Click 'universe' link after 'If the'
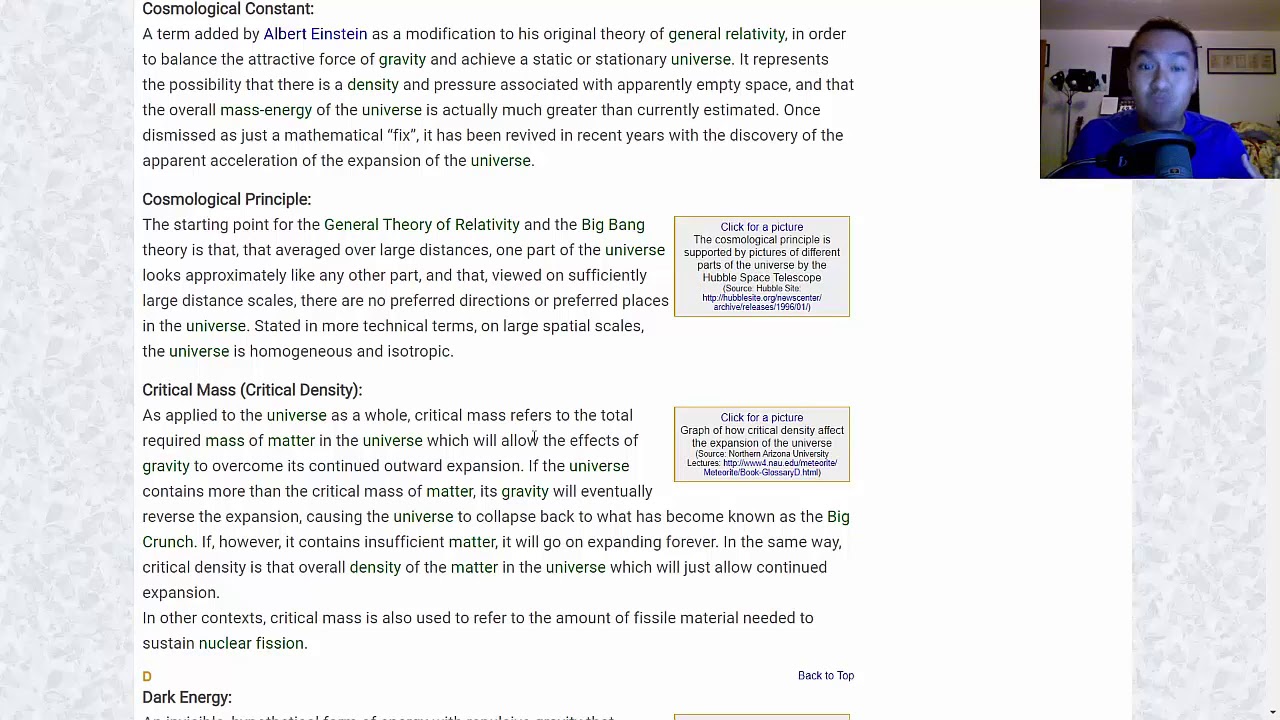 point(599,466)
